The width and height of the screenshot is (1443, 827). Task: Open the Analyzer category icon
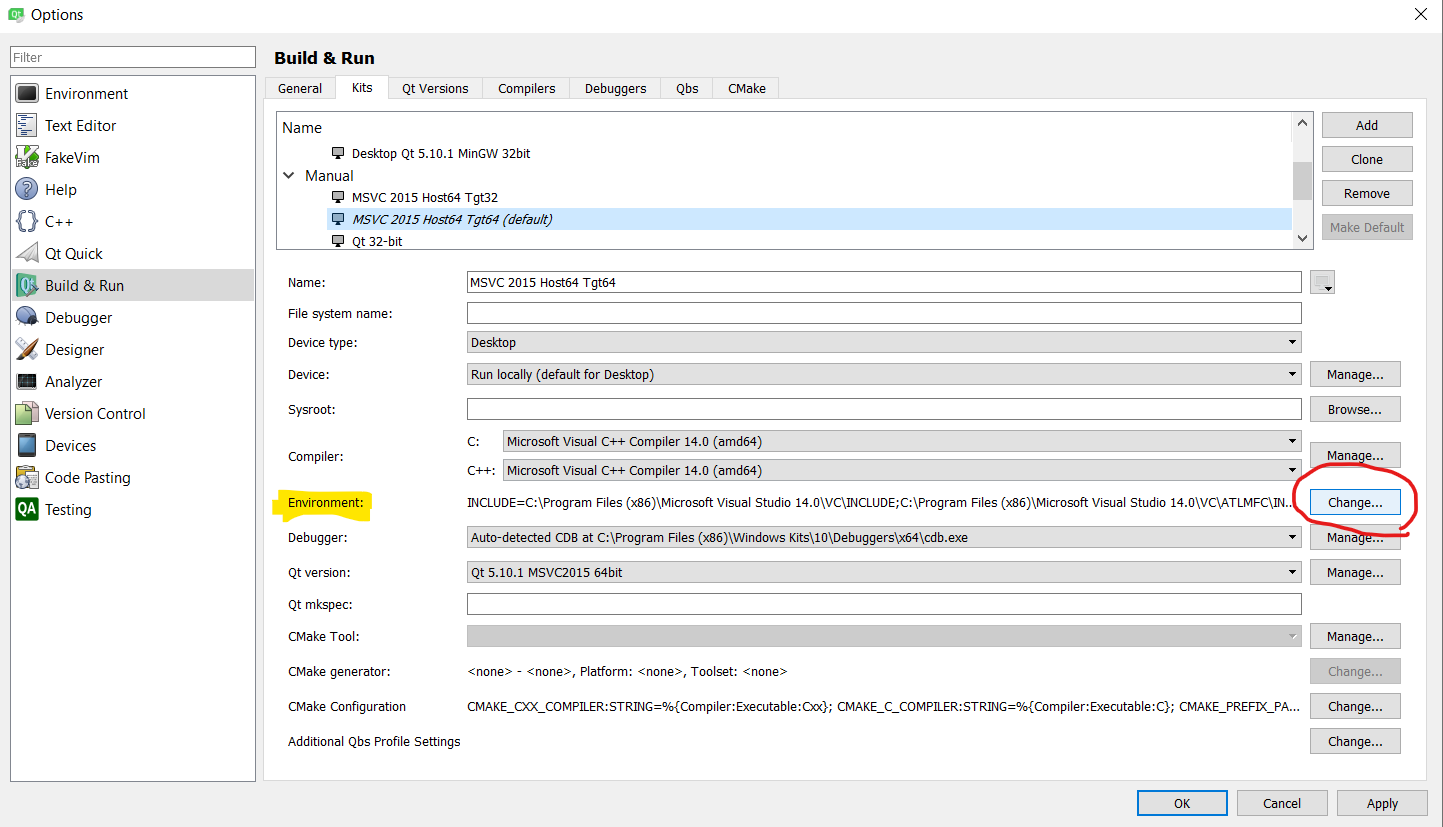pos(27,381)
